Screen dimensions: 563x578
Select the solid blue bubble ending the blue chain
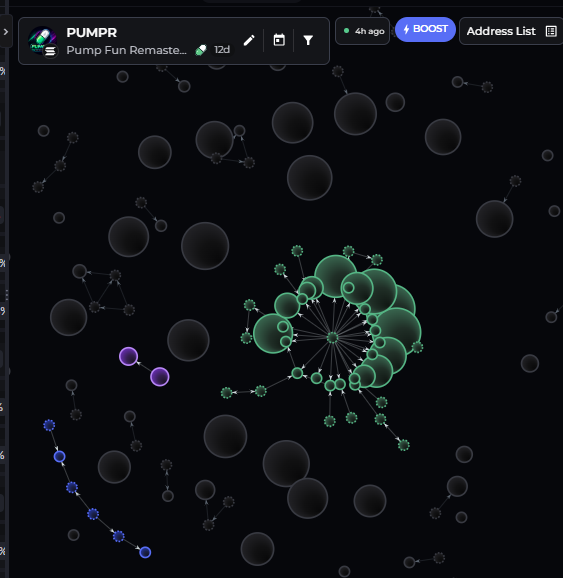[145, 552]
